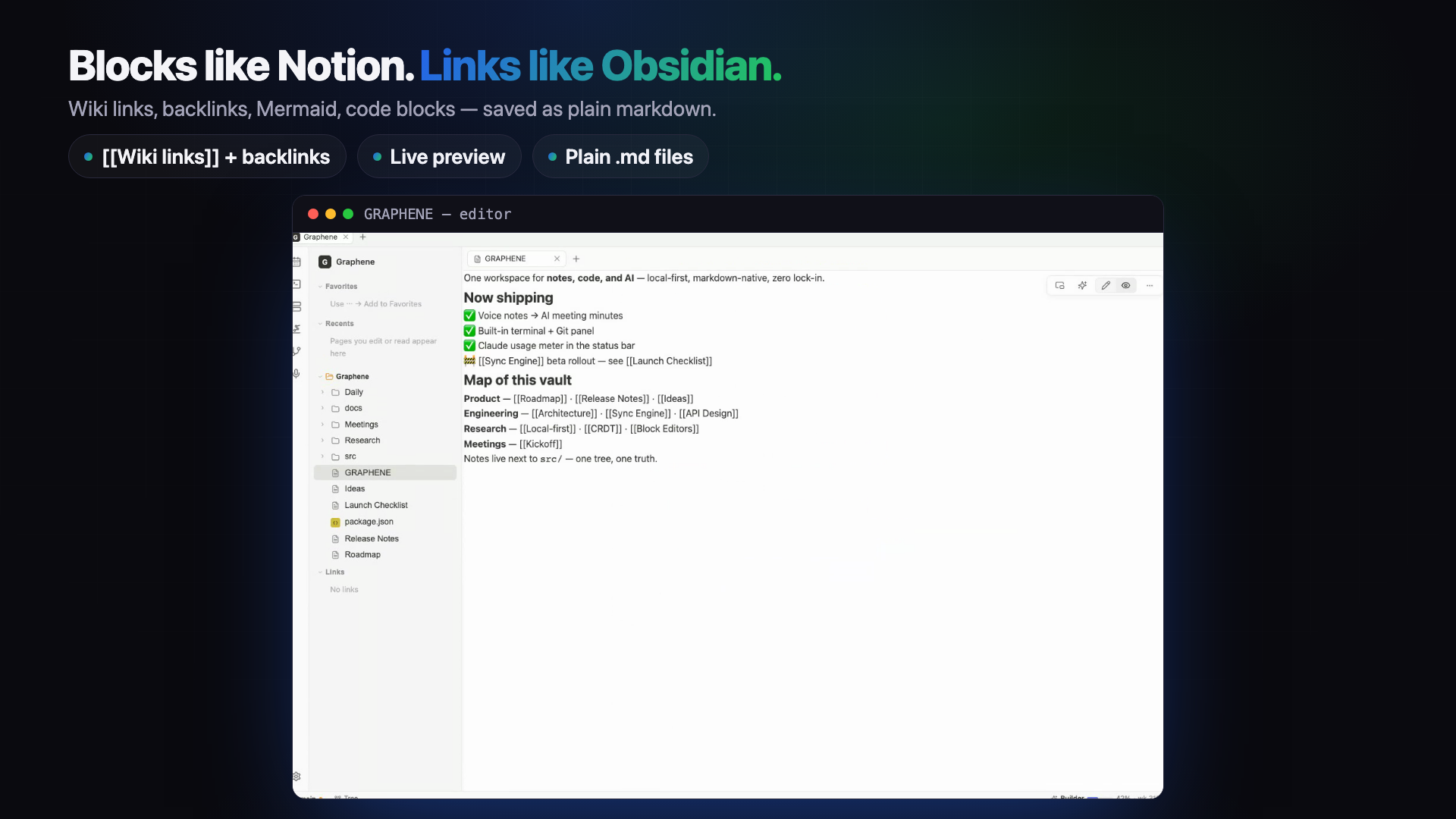The height and width of the screenshot is (819, 1456).
Task: Follow the [[Local-first]] wiki link
Action: coord(548,429)
